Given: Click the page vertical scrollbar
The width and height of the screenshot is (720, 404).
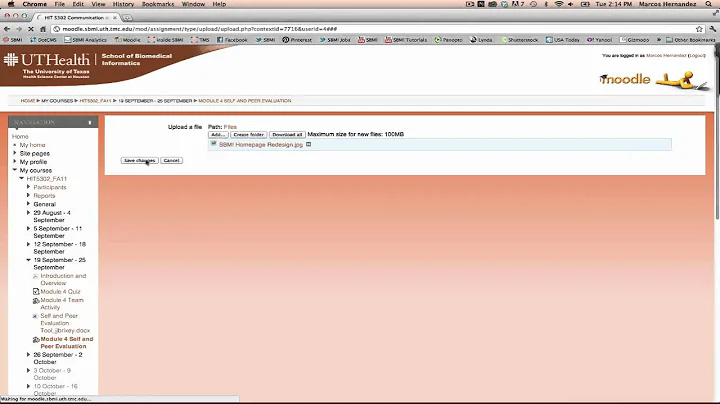Looking at the screenshot, I should (717, 133).
